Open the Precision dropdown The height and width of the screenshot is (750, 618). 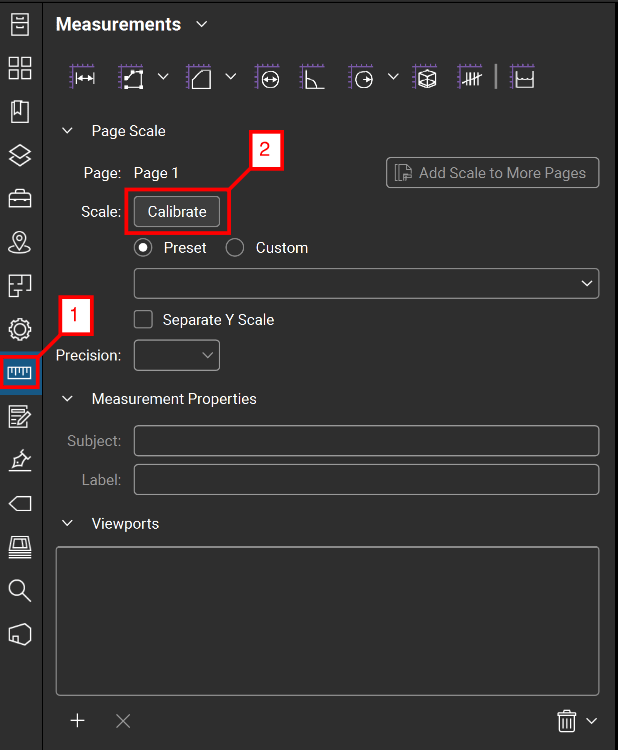pos(177,355)
